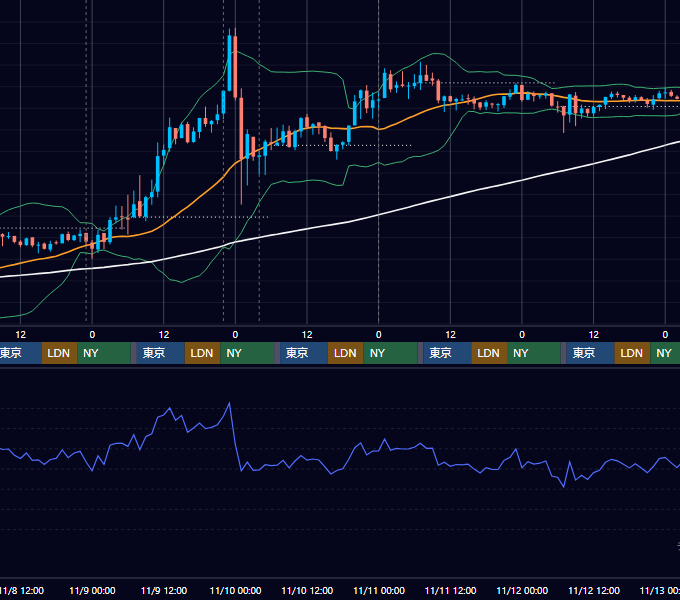This screenshot has height=600, width=680.
Task: Pick the NY session block covering 11/9 00:00
Action: [x=104, y=353]
